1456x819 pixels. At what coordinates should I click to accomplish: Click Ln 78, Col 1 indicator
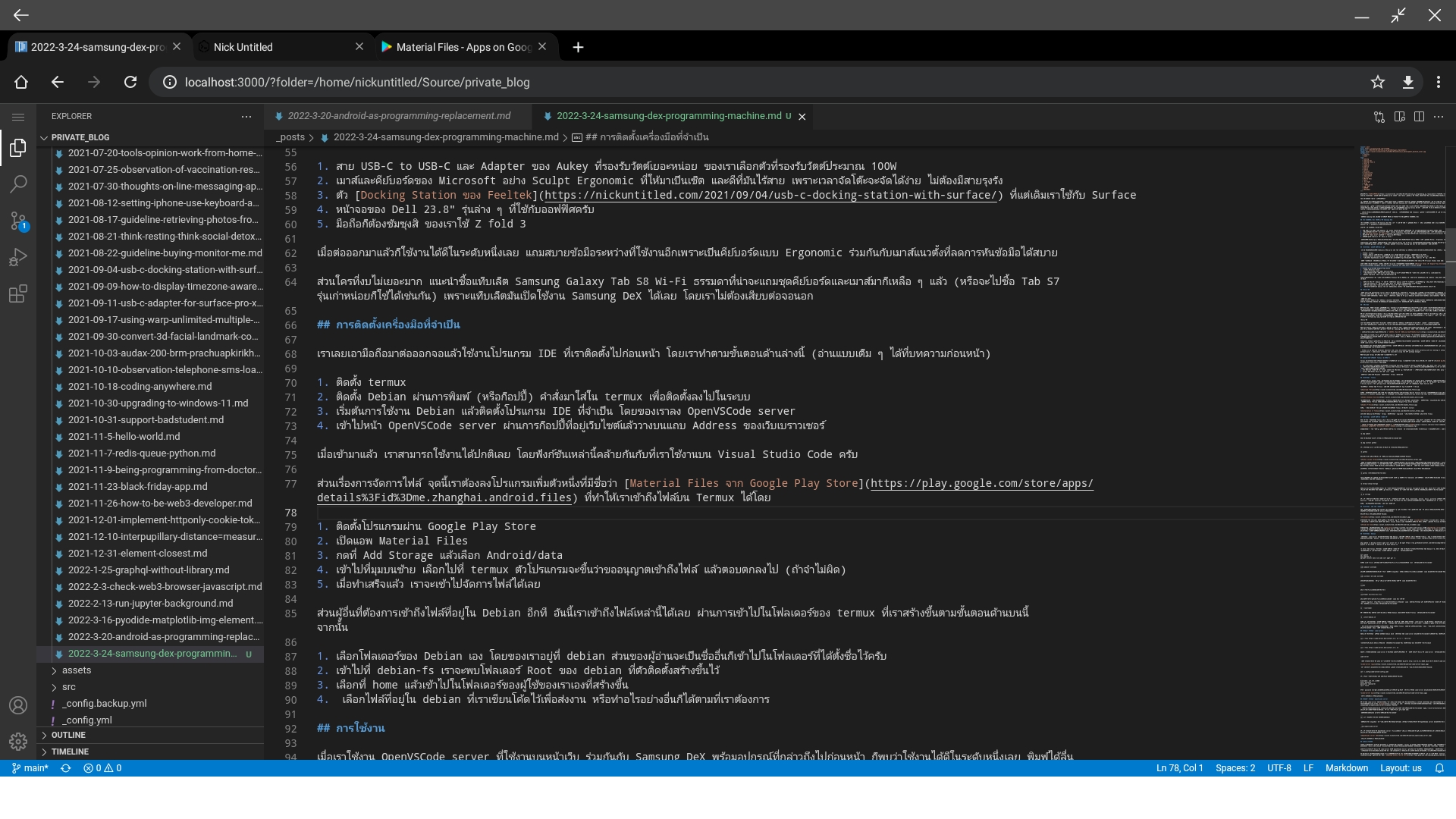click(x=1179, y=768)
